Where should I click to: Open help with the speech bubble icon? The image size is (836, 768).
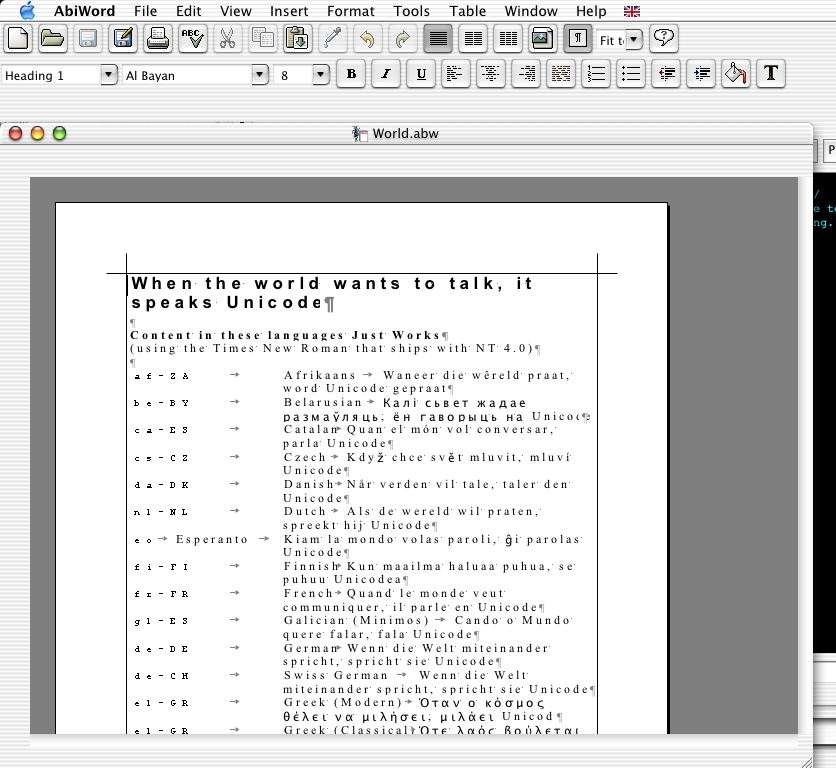[x=664, y=39]
